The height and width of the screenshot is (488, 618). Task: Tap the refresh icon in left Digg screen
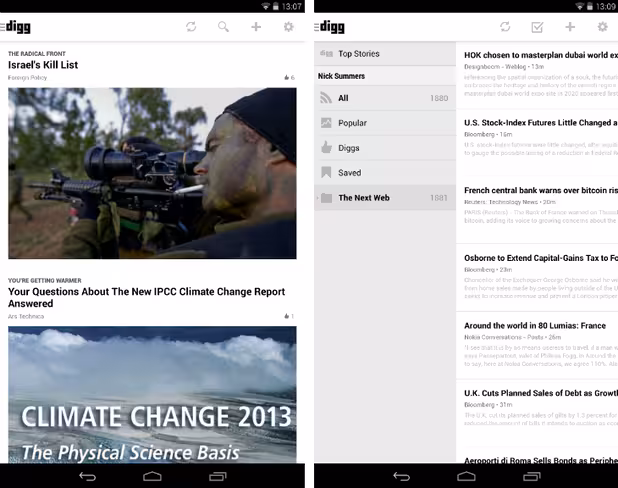click(x=191, y=27)
